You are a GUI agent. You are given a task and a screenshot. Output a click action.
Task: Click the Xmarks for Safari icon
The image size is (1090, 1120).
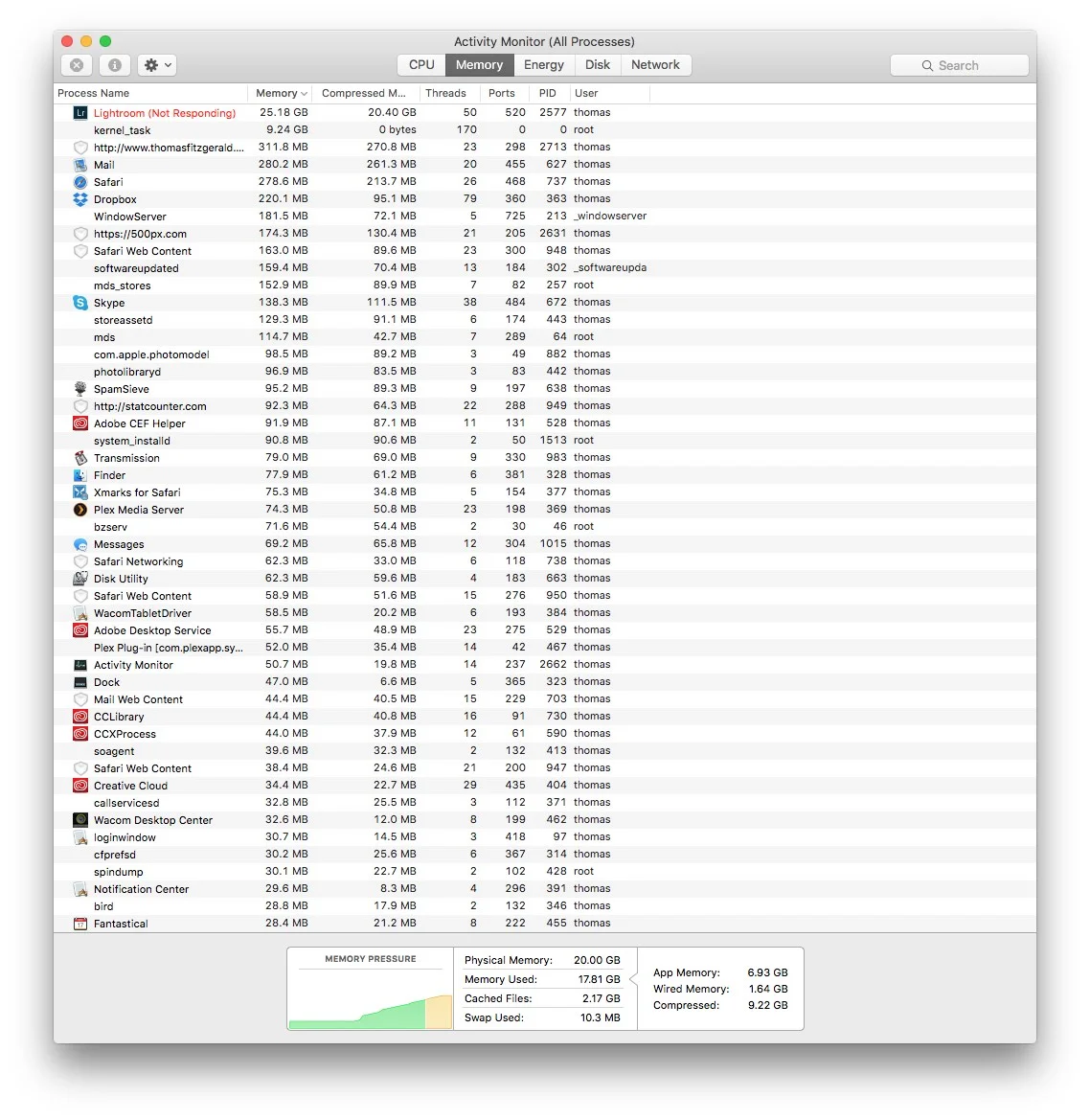coord(80,492)
